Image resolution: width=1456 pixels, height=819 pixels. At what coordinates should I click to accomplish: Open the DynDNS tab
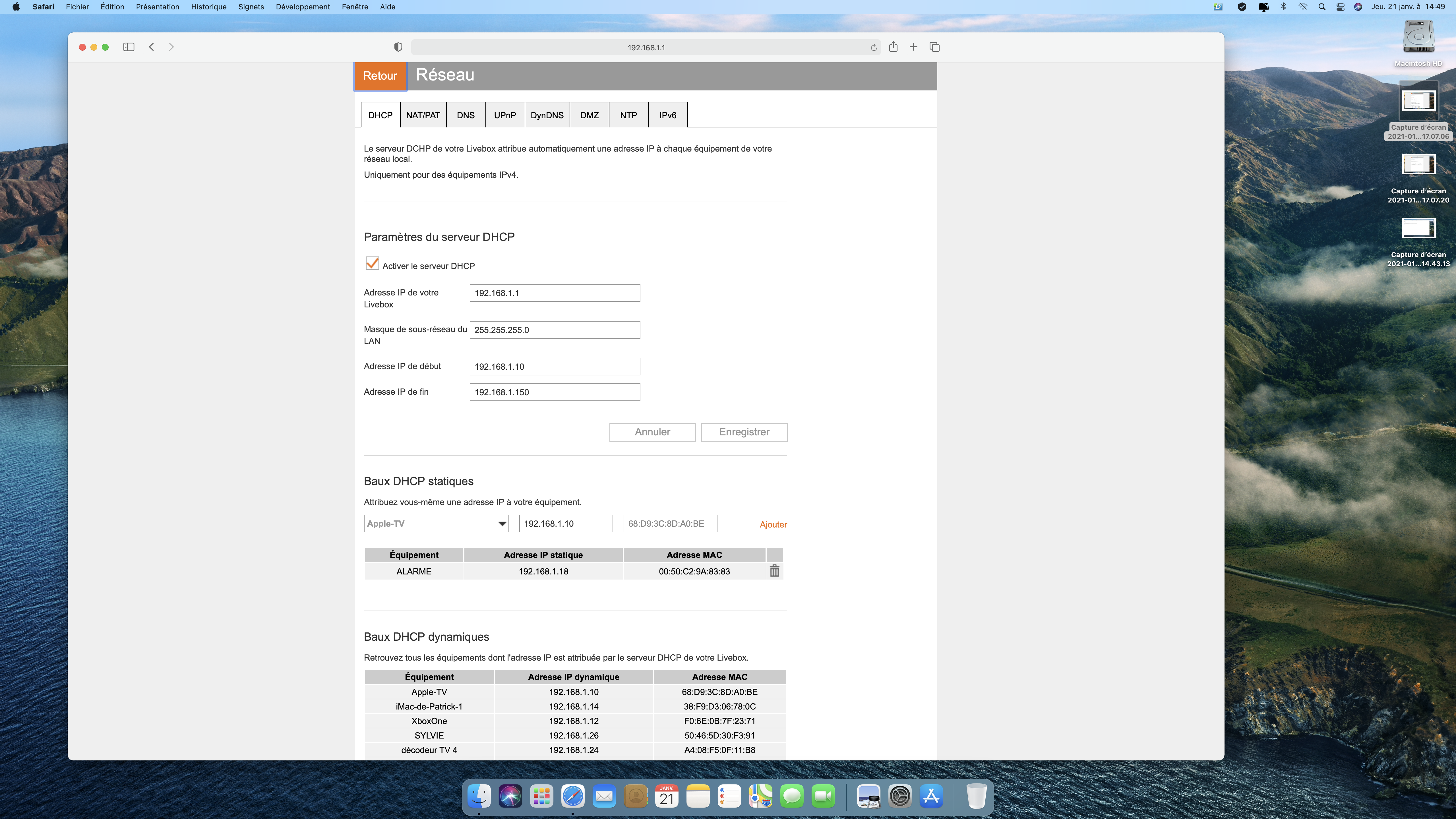[x=547, y=115]
